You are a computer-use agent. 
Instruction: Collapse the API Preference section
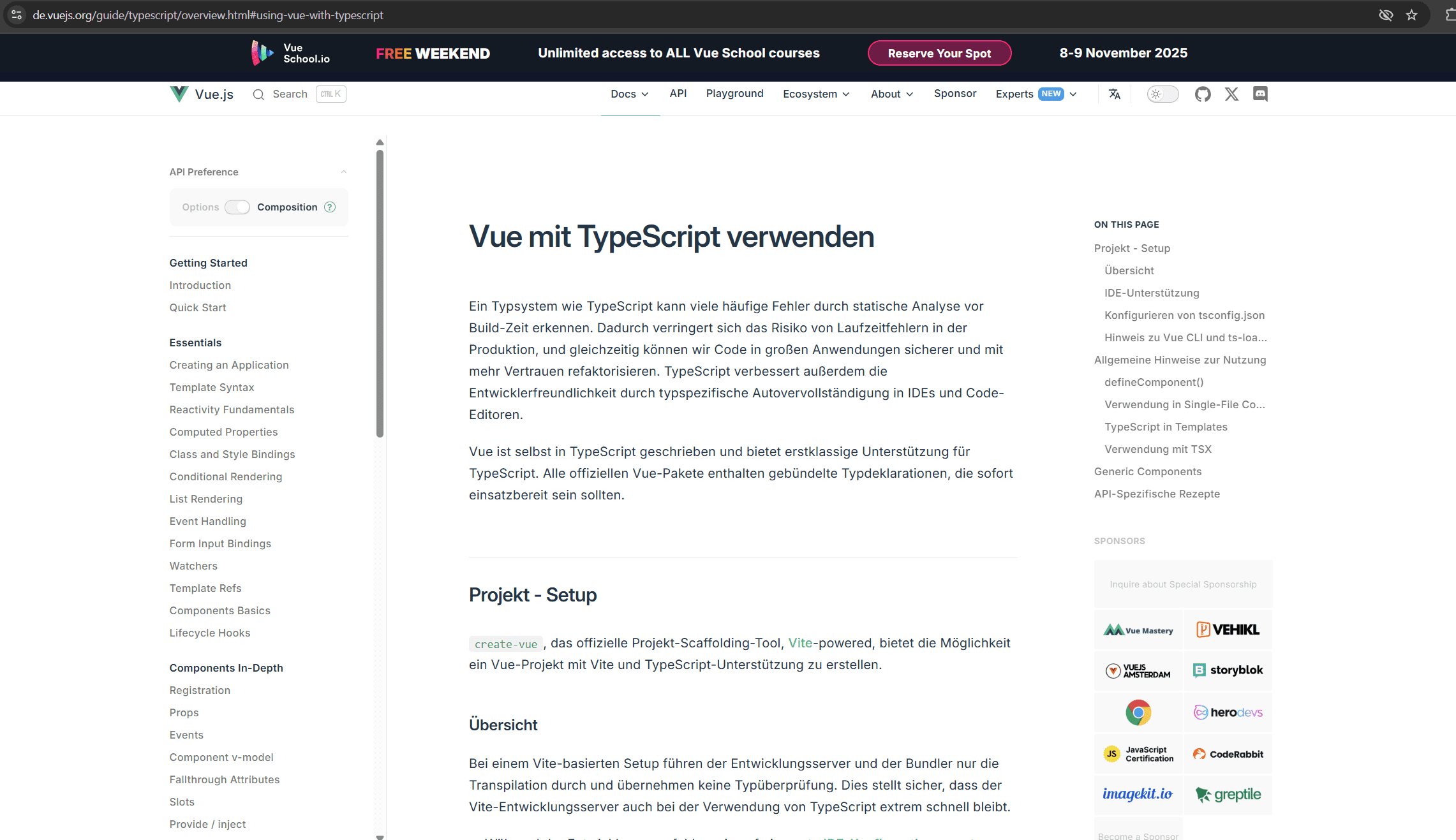coord(343,172)
